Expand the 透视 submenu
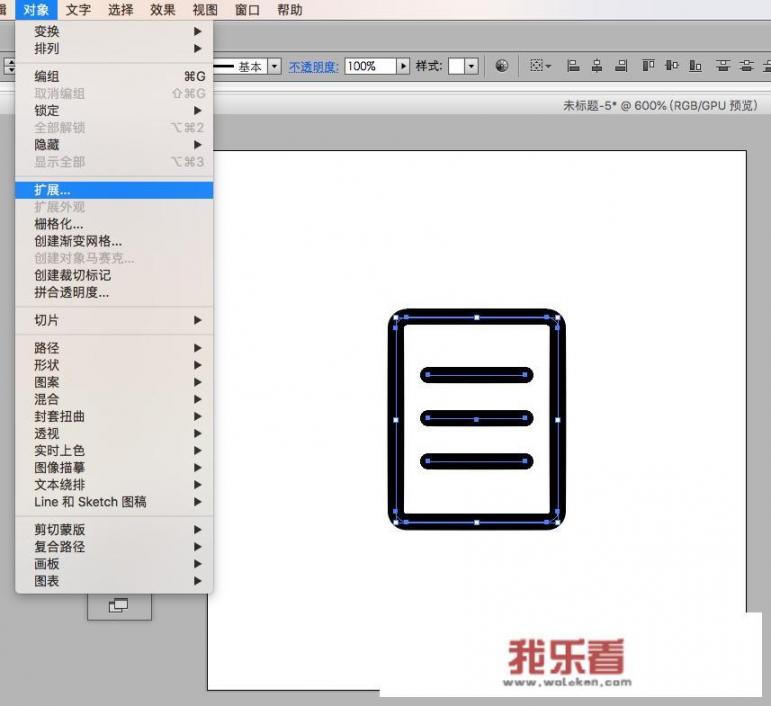This screenshot has width=771, height=706. coord(114,434)
